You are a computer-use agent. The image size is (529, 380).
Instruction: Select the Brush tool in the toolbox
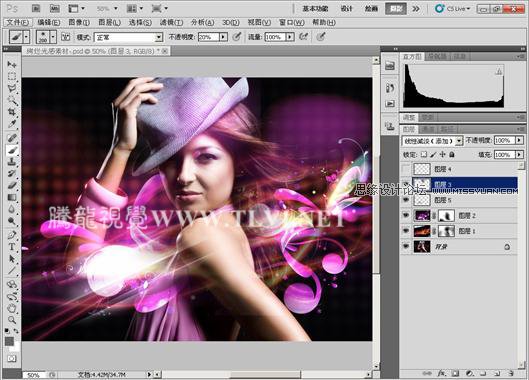(x=12, y=150)
